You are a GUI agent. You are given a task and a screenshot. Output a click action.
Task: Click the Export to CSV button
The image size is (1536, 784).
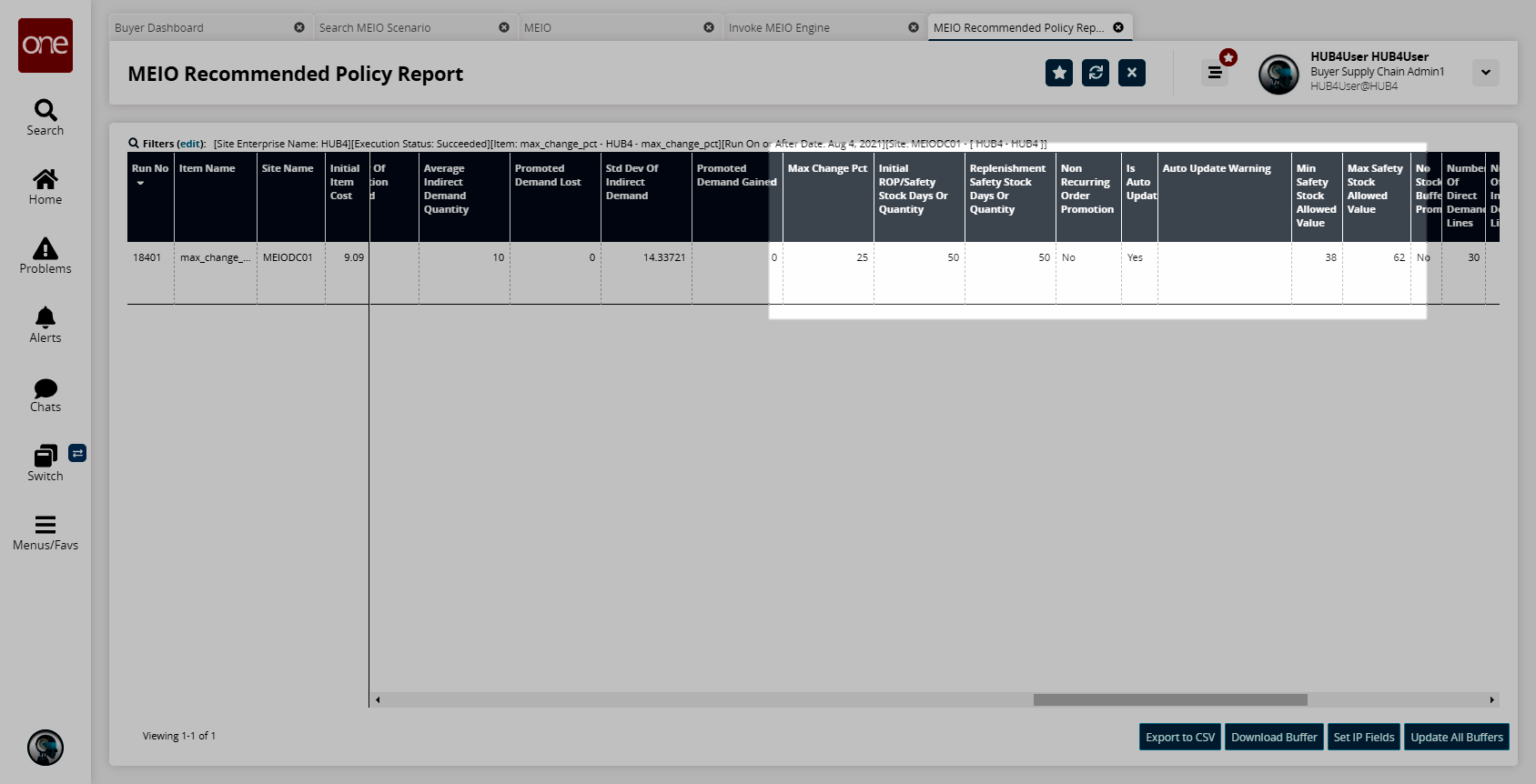point(1180,737)
